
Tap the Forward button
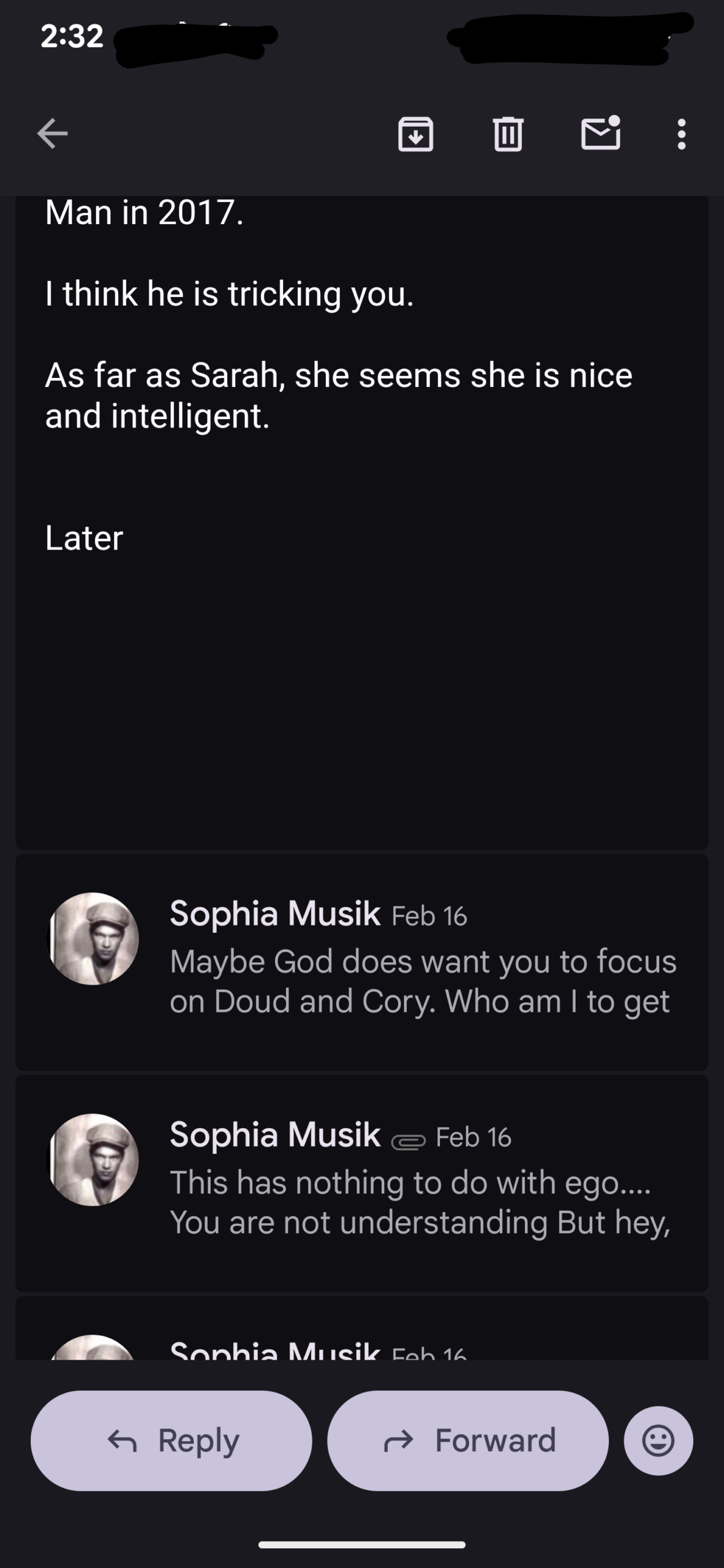coord(468,1441)
